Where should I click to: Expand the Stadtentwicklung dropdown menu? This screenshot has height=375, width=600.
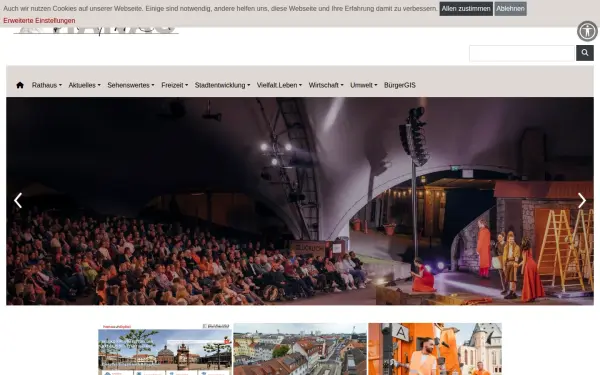222,85
